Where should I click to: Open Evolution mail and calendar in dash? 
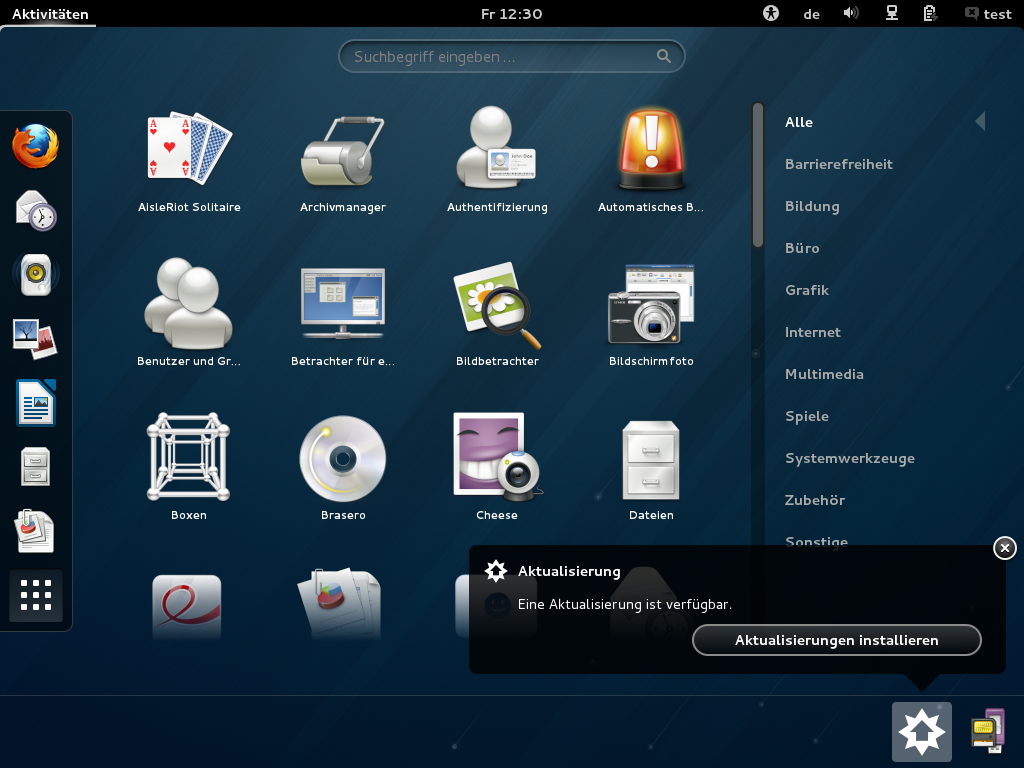(35, 210)
